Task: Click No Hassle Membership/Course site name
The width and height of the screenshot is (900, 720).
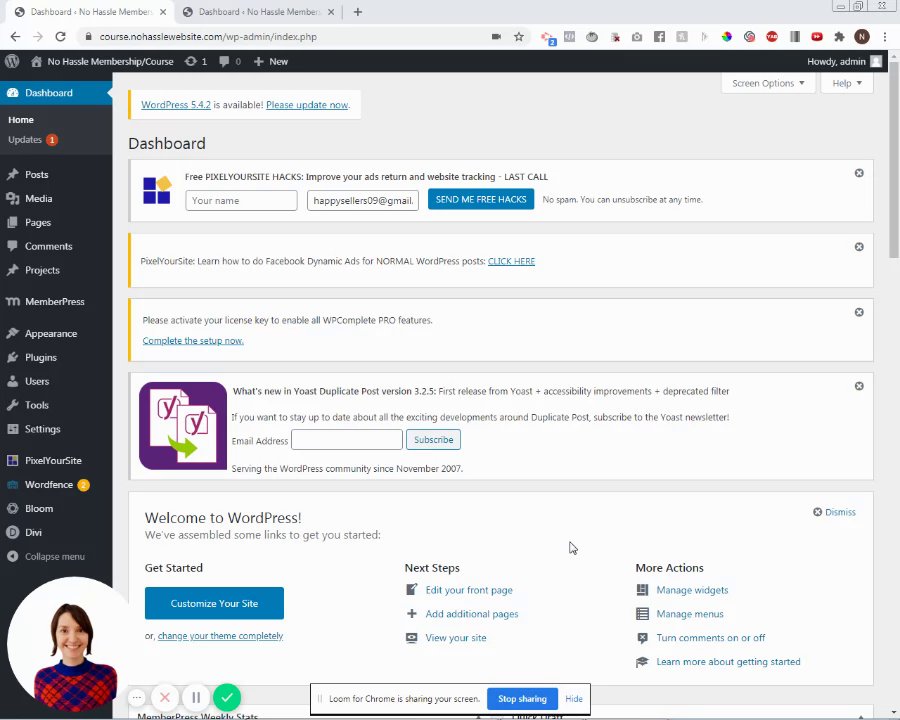Action: (x=110, y=61)
